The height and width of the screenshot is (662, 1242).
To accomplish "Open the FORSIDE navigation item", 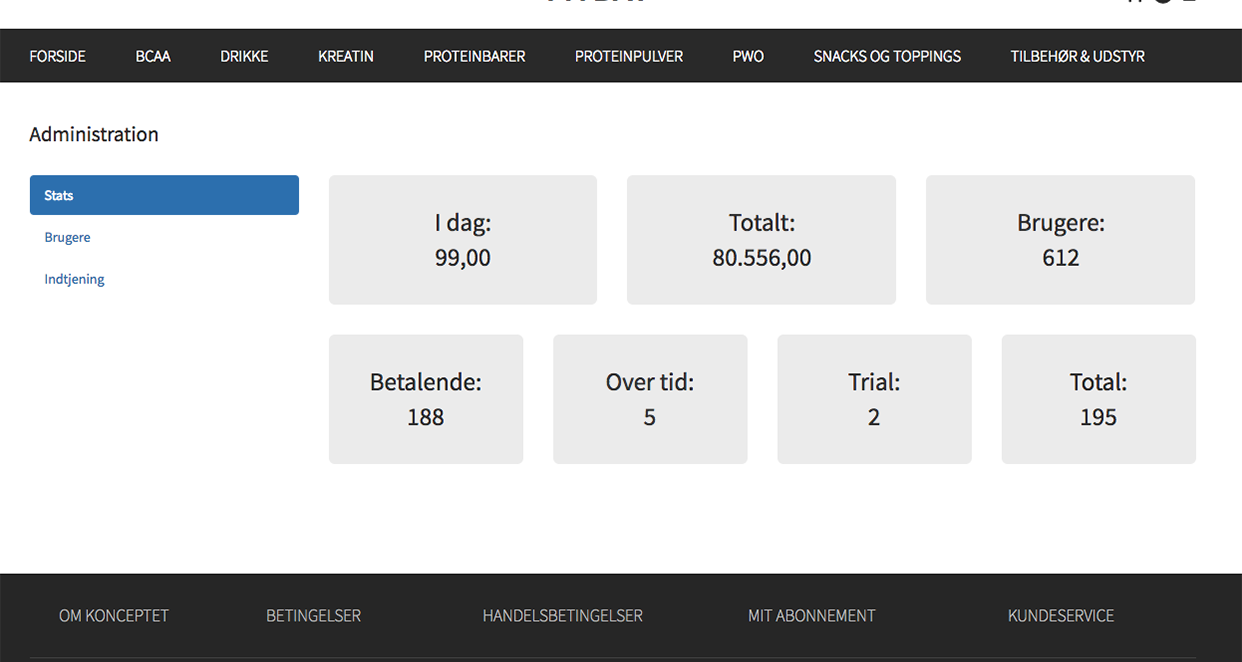I will pos(57,56).
